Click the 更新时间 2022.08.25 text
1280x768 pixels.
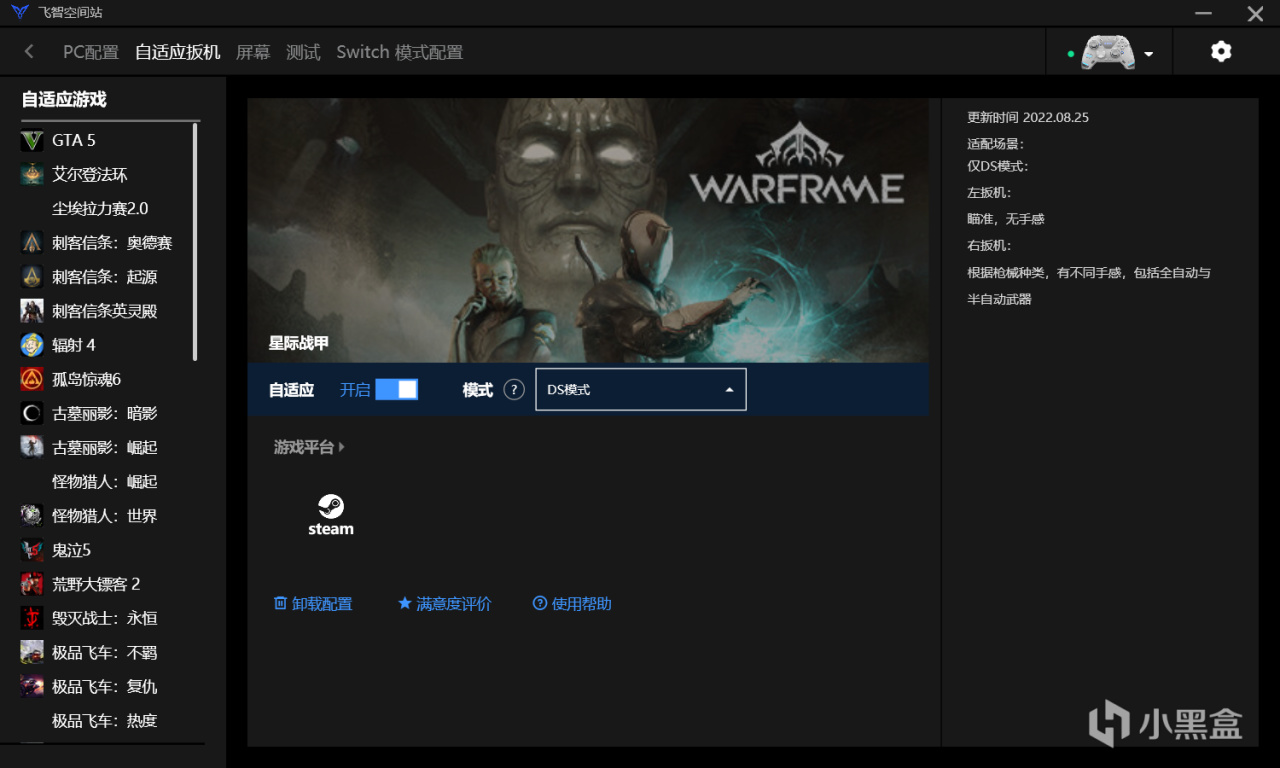pos(1028,117)
